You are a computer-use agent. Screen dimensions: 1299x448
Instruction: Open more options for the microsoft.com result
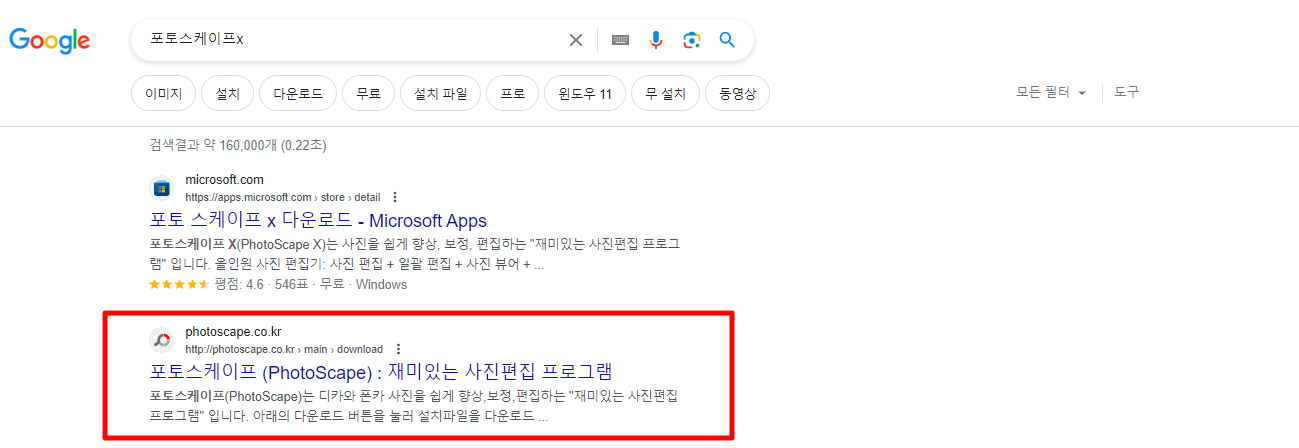point(395,197)
